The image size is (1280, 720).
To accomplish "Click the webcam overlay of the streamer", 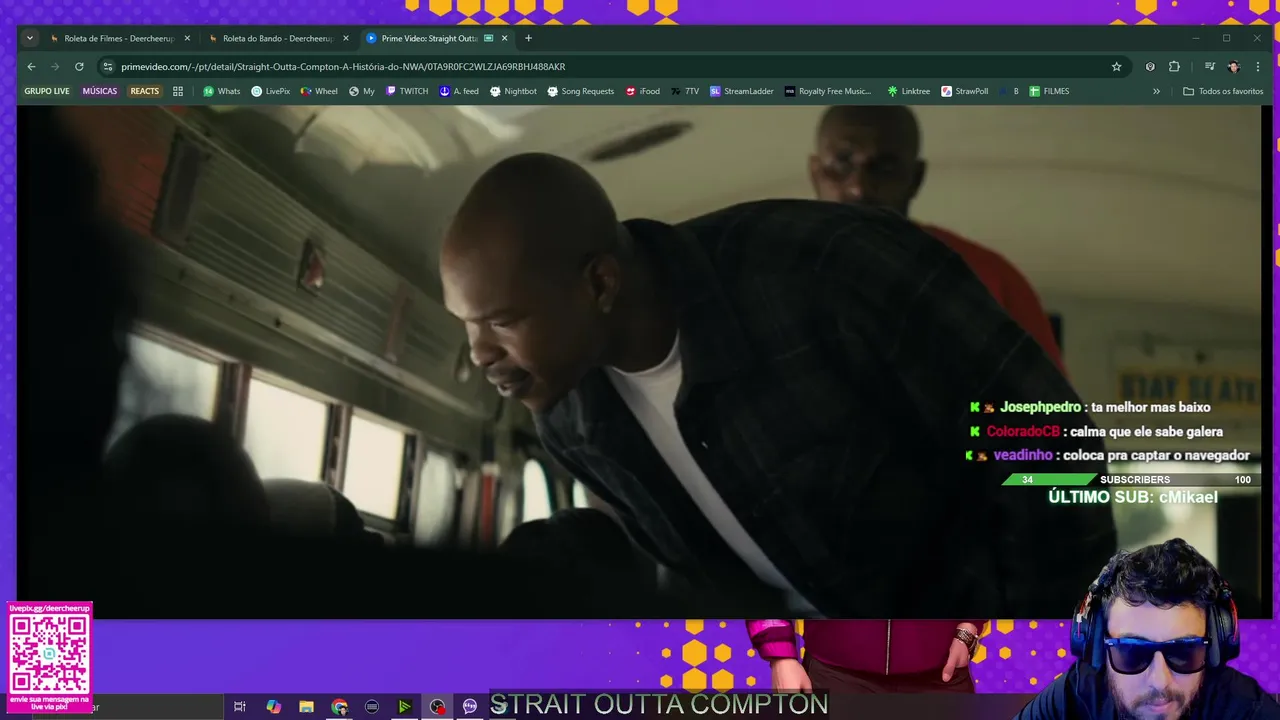I will click(x=1160, y=630).
